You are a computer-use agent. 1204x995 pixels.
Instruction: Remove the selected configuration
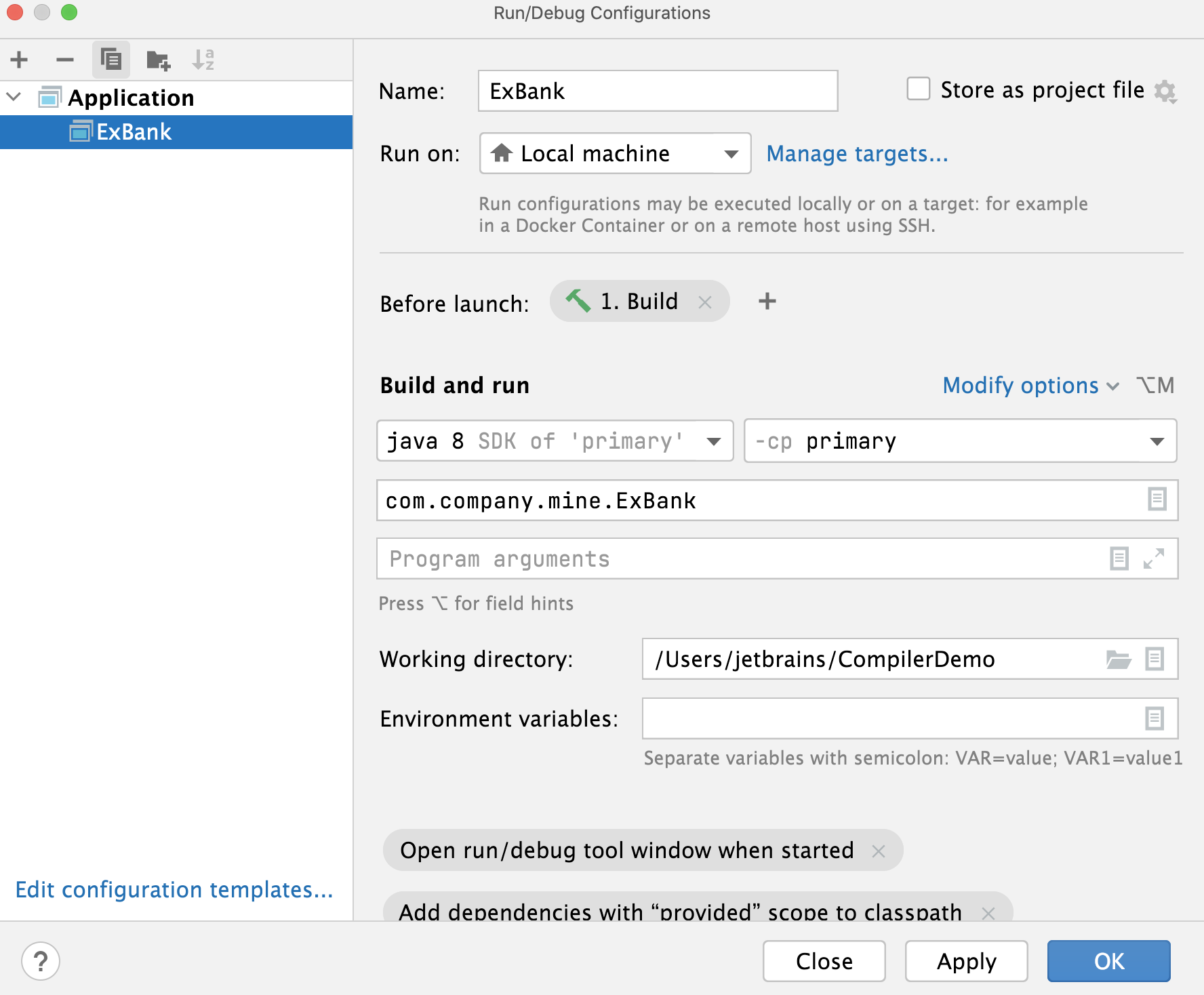(x=65, y=60)
